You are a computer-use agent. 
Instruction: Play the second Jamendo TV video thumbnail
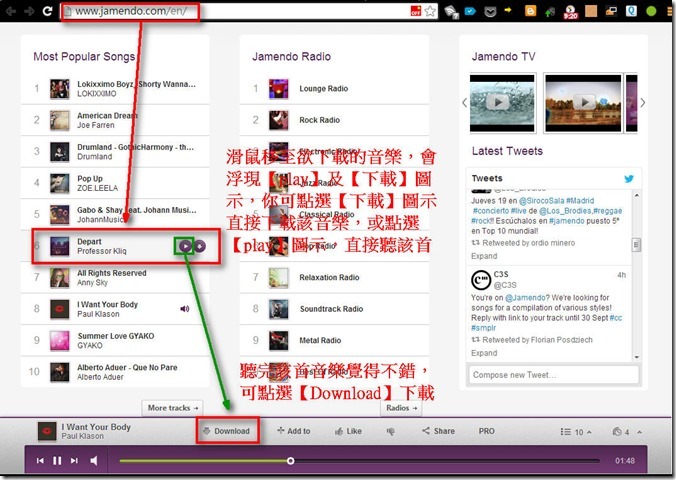coord(583,103)
